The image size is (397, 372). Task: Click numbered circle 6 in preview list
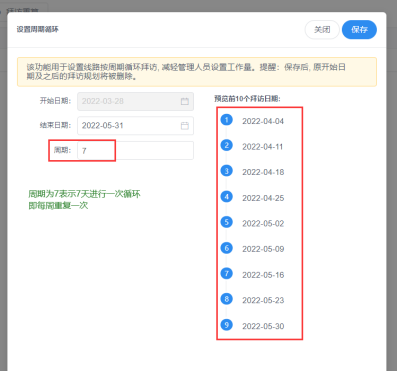(227, 248)
